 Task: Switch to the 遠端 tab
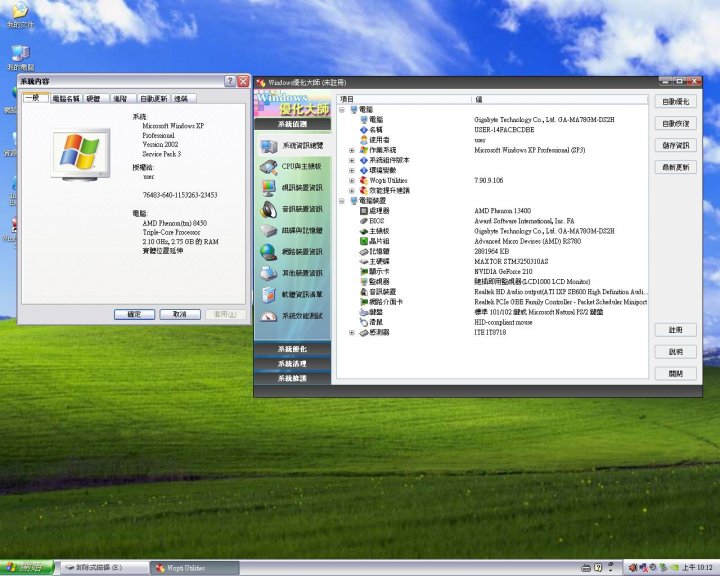coord(183,99)
